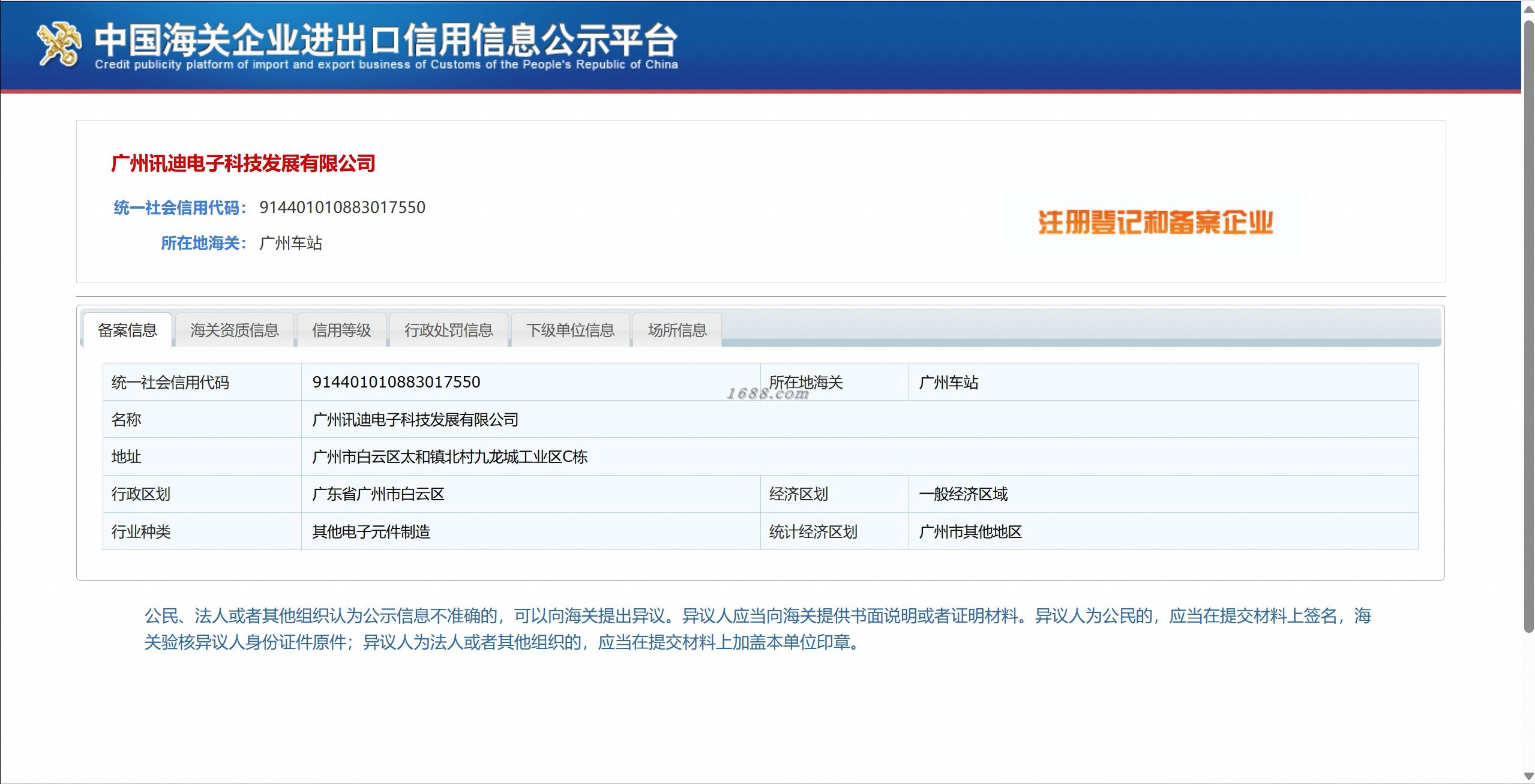
Task: Open the 行政处罚信息 tab
Action: tap(448, 330)
